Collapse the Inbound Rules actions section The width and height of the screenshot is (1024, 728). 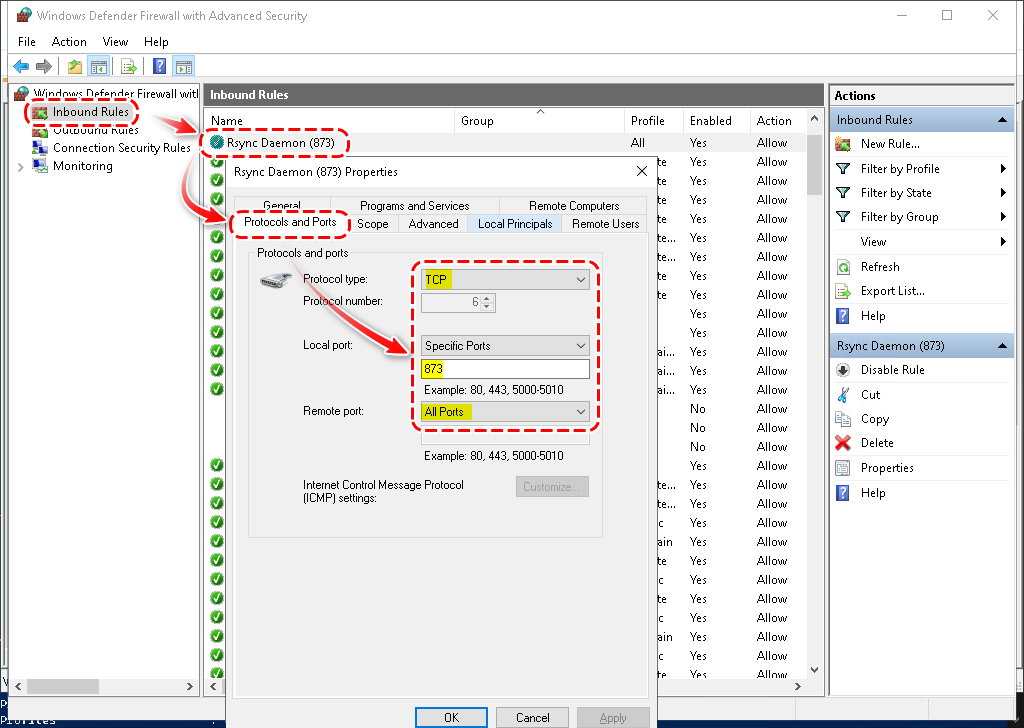tap(1002, 120)
